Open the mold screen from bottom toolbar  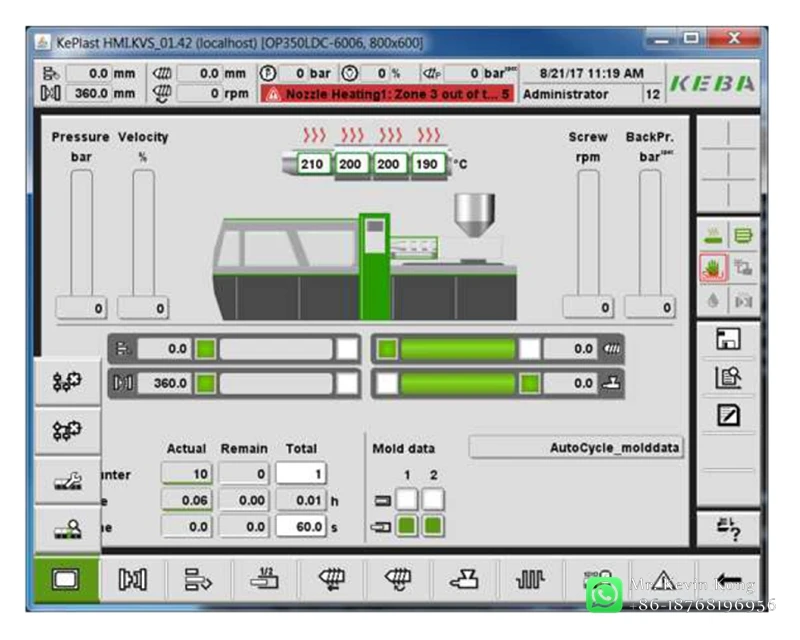[x=132, y=580]
